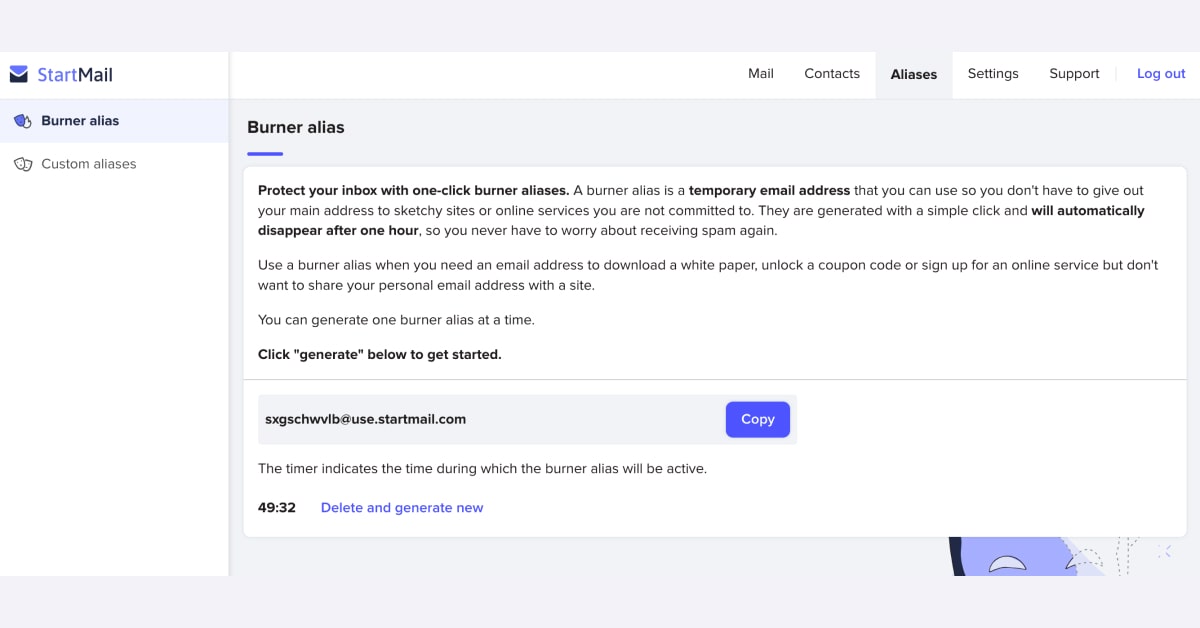Click the stacked envelopes Custom aliases icon
This screenshot has height=628, width=1200.
tap(24, 163)
